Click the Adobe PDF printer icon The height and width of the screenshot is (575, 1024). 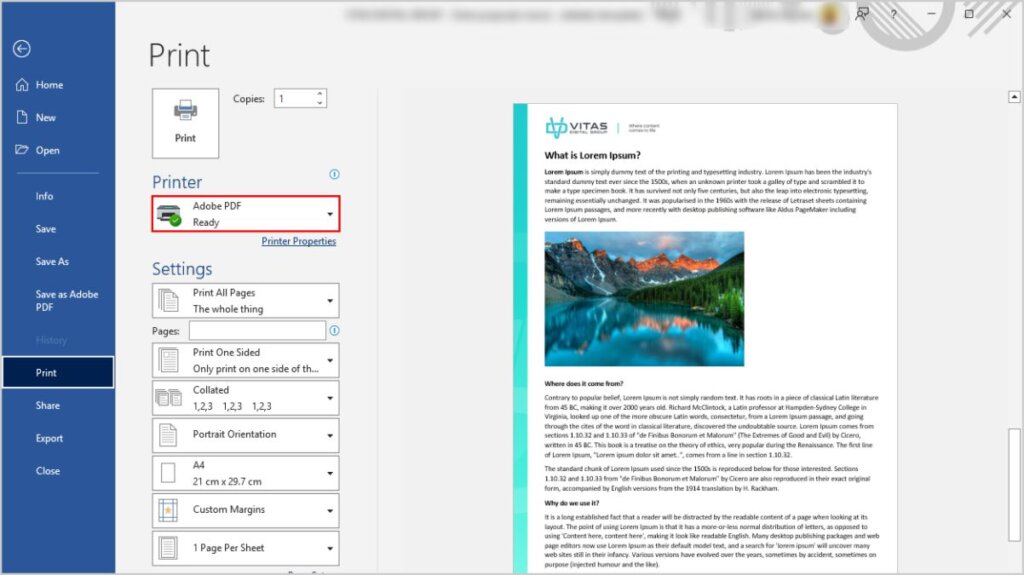169,214
